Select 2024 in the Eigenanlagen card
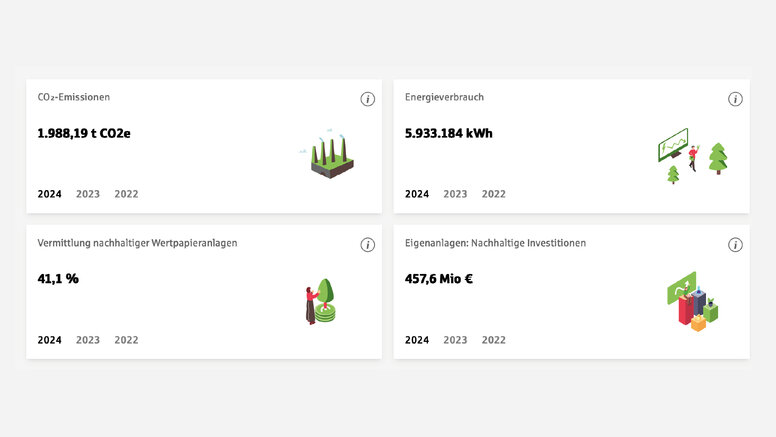Screen dimensions: 776x437 [417, 340]
